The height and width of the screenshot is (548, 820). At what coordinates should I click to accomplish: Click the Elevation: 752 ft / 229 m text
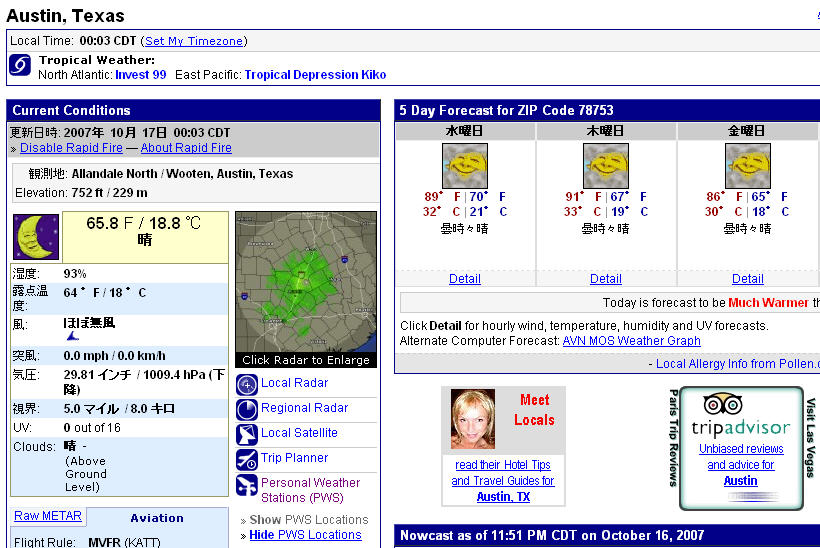click(x=81, y=193)
